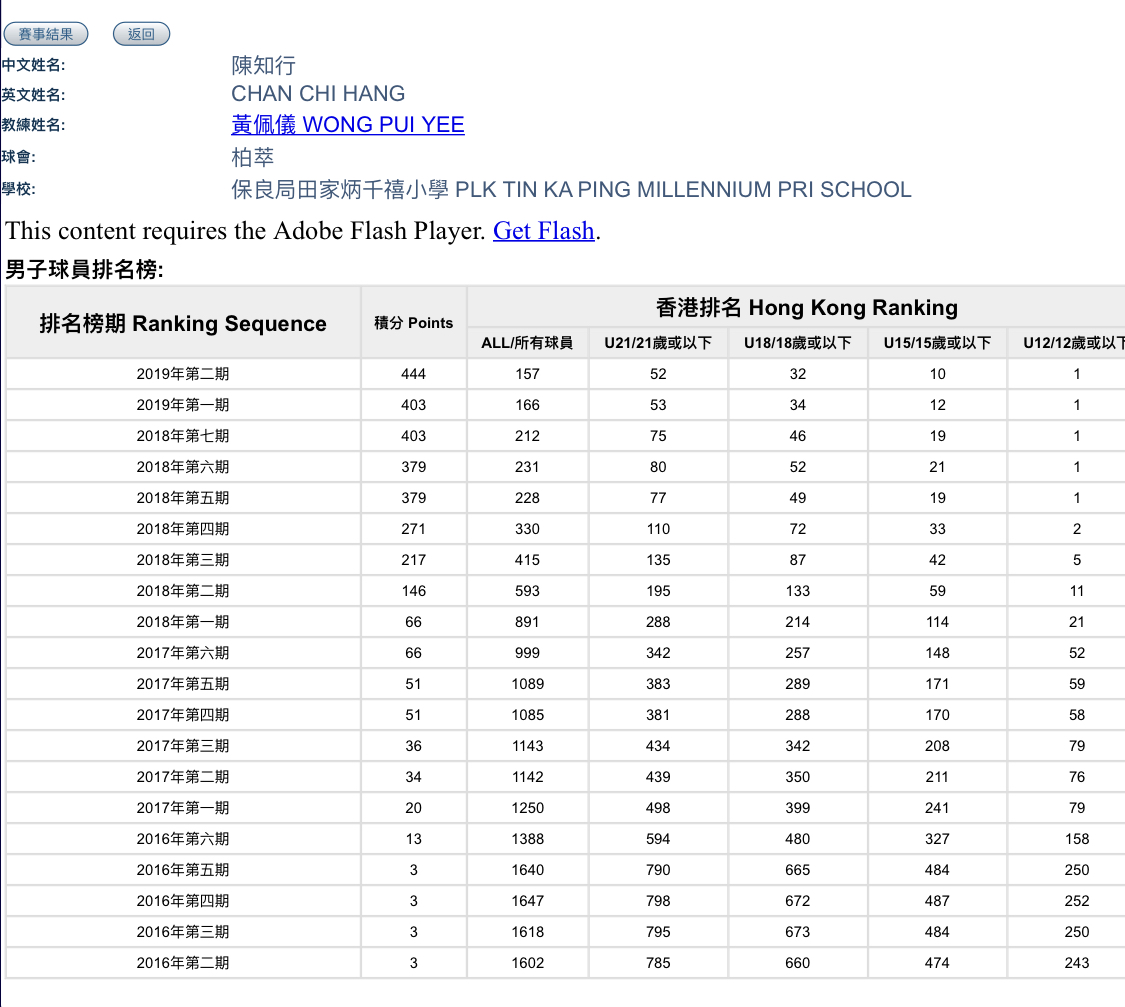This screenshot has height=1007, width=1125.
Task: Follow the Get Flash link
Action: [543, 231]
